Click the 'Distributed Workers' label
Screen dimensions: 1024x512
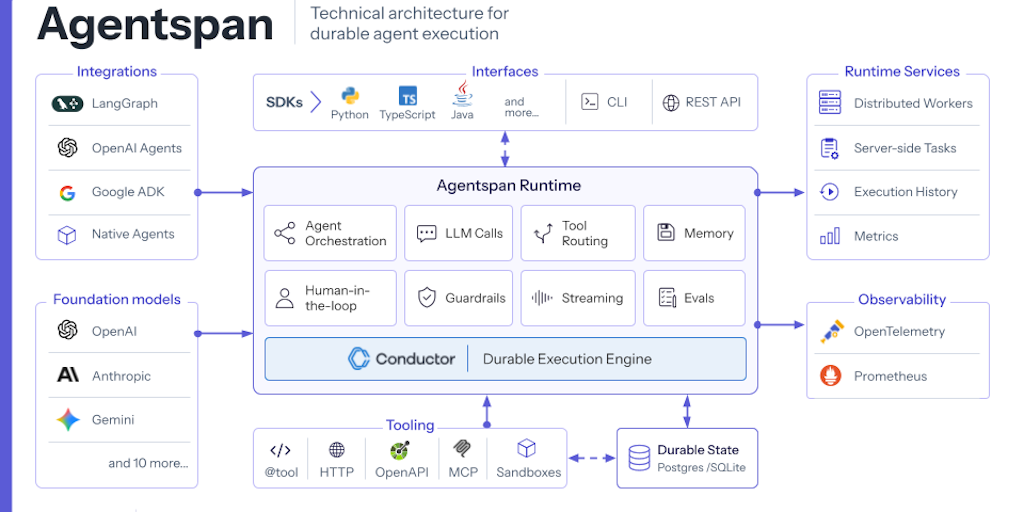coord(913,103)
